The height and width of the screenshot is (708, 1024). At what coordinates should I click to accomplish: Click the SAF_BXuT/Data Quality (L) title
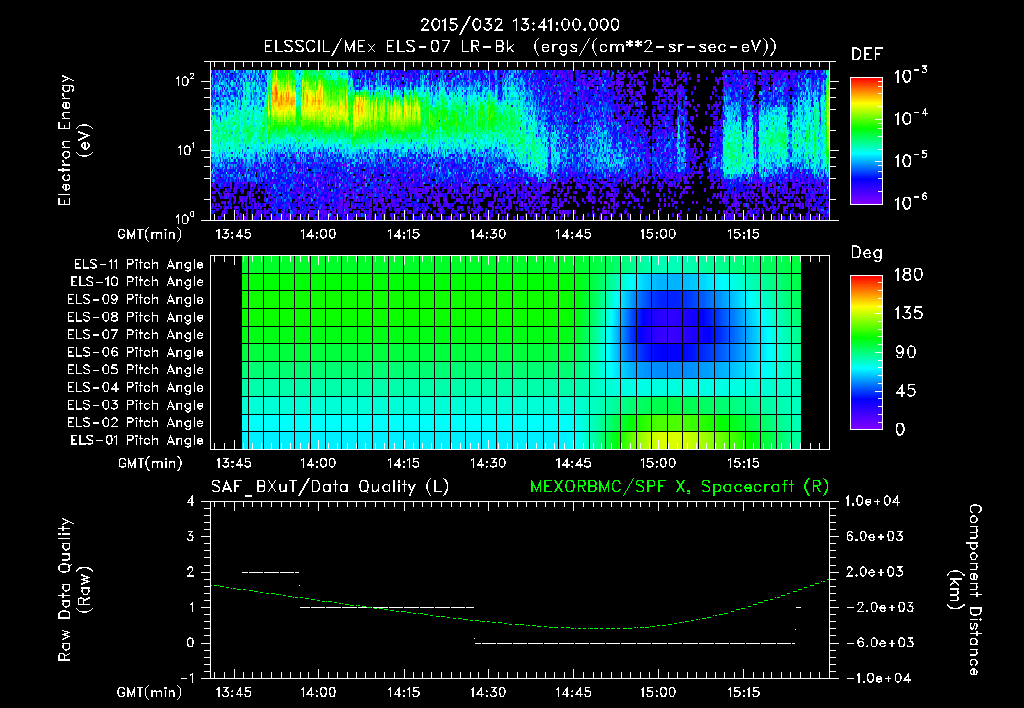coord(330,487)
